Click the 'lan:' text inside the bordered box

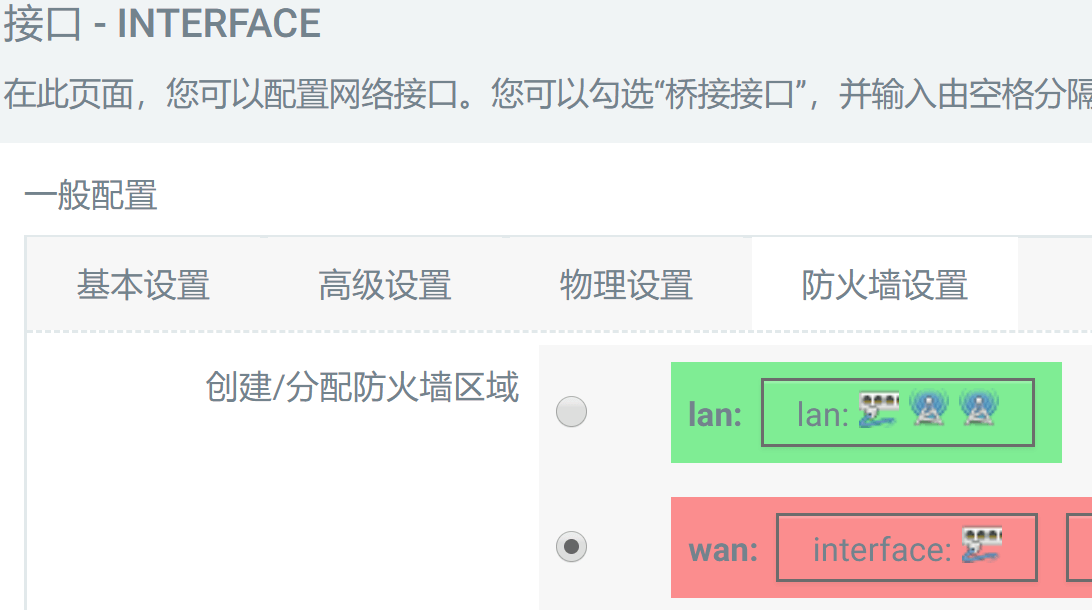tap(822, 413)
